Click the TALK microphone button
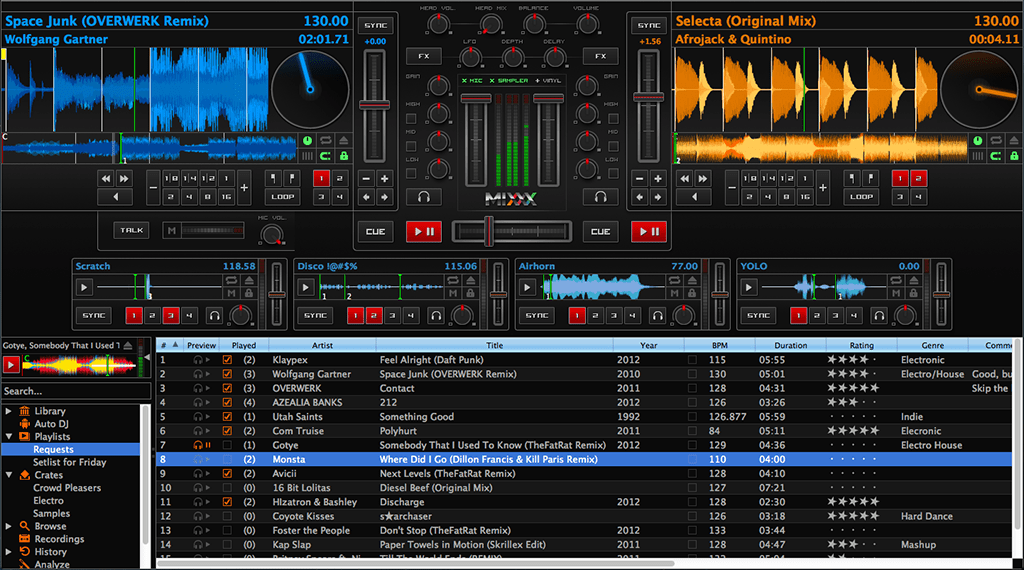This screenshot has width=1024, height=570. click(x=131, y=230)
